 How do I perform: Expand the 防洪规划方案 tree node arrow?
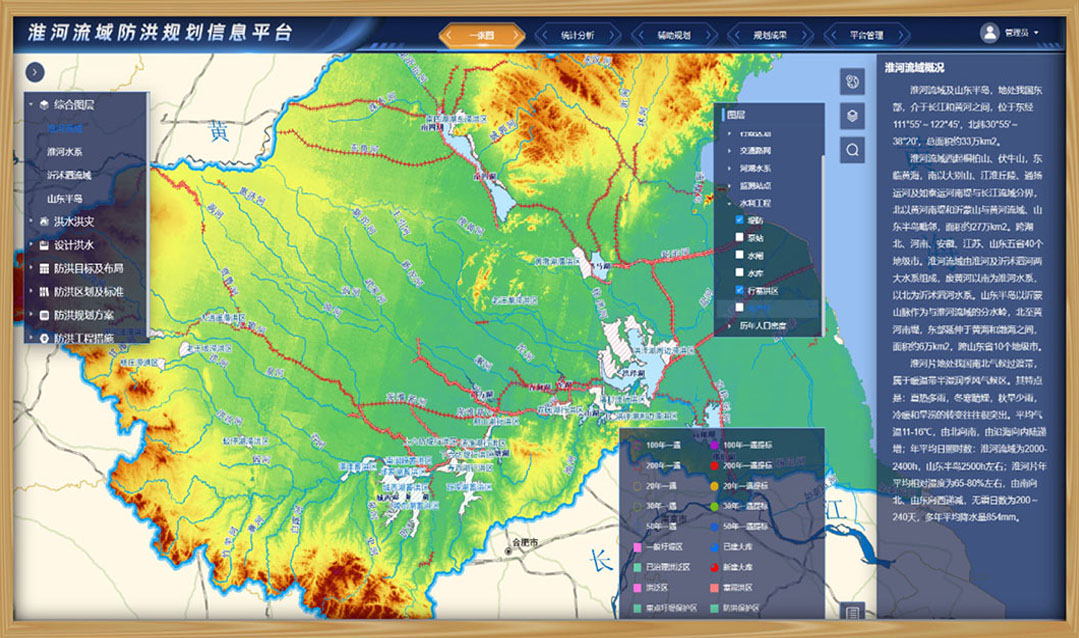[31, 315]
